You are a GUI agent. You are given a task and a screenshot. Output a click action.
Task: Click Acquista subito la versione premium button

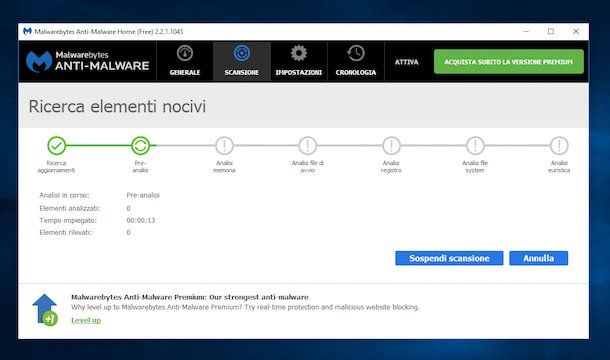coord(509,61)
